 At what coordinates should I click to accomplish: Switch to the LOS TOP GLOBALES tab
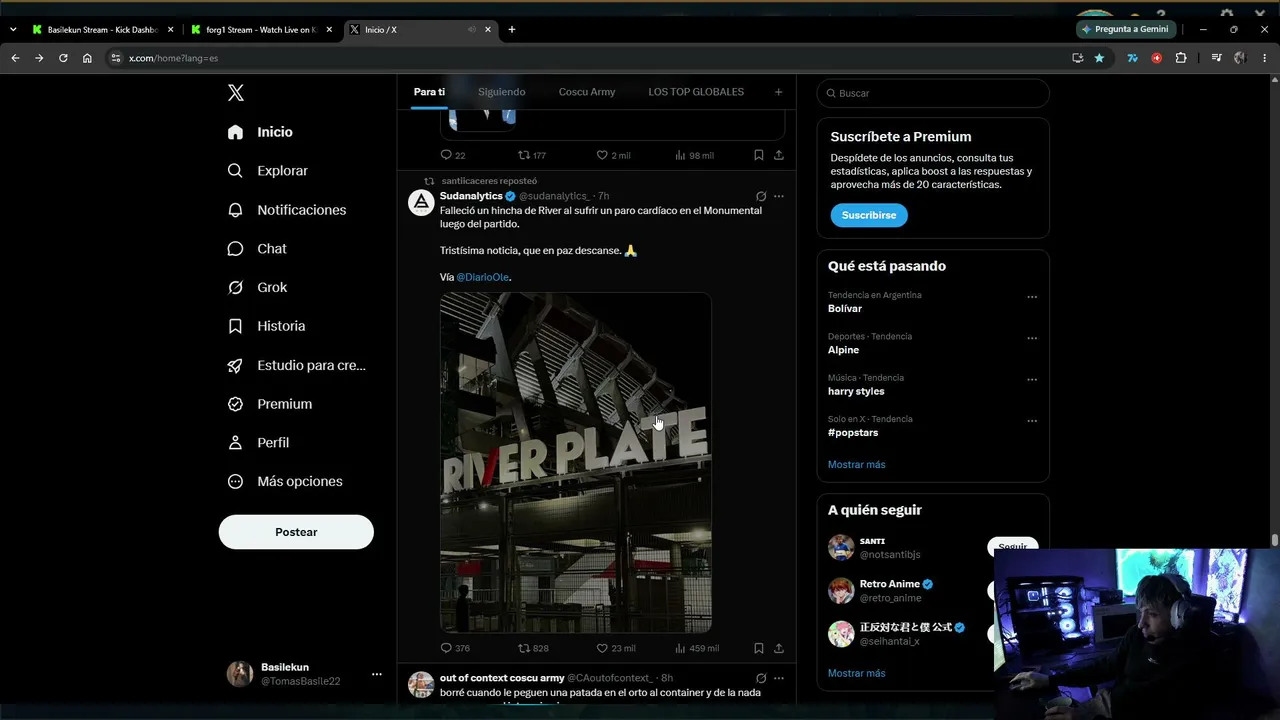click(x=696, y=92)
